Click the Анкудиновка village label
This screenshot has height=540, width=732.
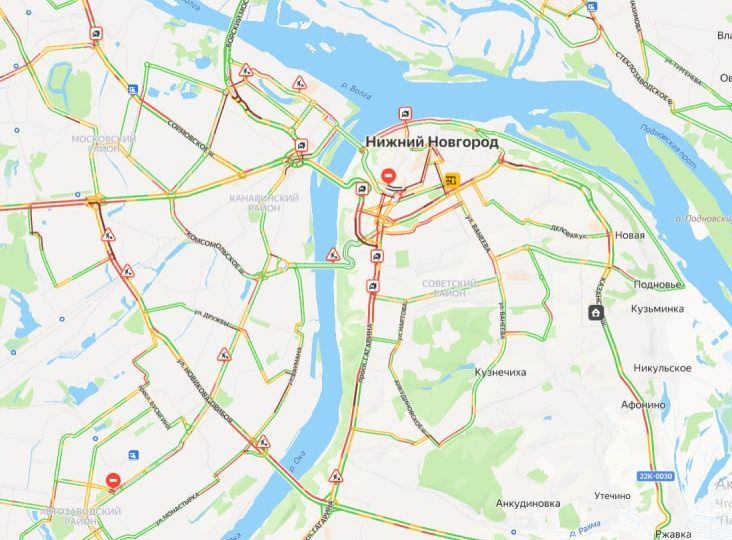click(528, 504)
